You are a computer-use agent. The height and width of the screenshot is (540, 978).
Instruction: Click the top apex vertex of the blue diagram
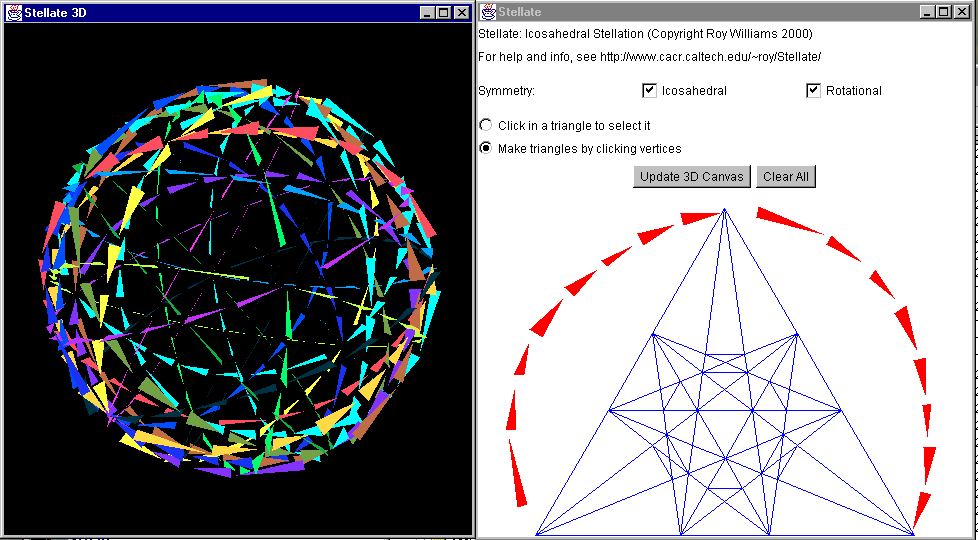724,211
